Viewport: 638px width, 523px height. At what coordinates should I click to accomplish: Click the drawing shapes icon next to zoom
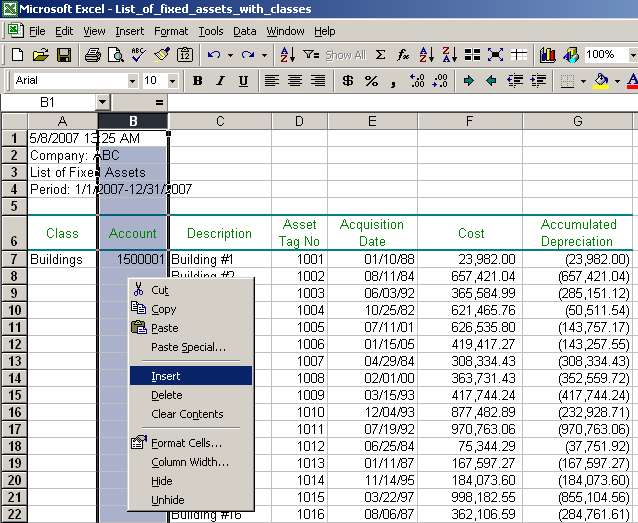(570, 55)
